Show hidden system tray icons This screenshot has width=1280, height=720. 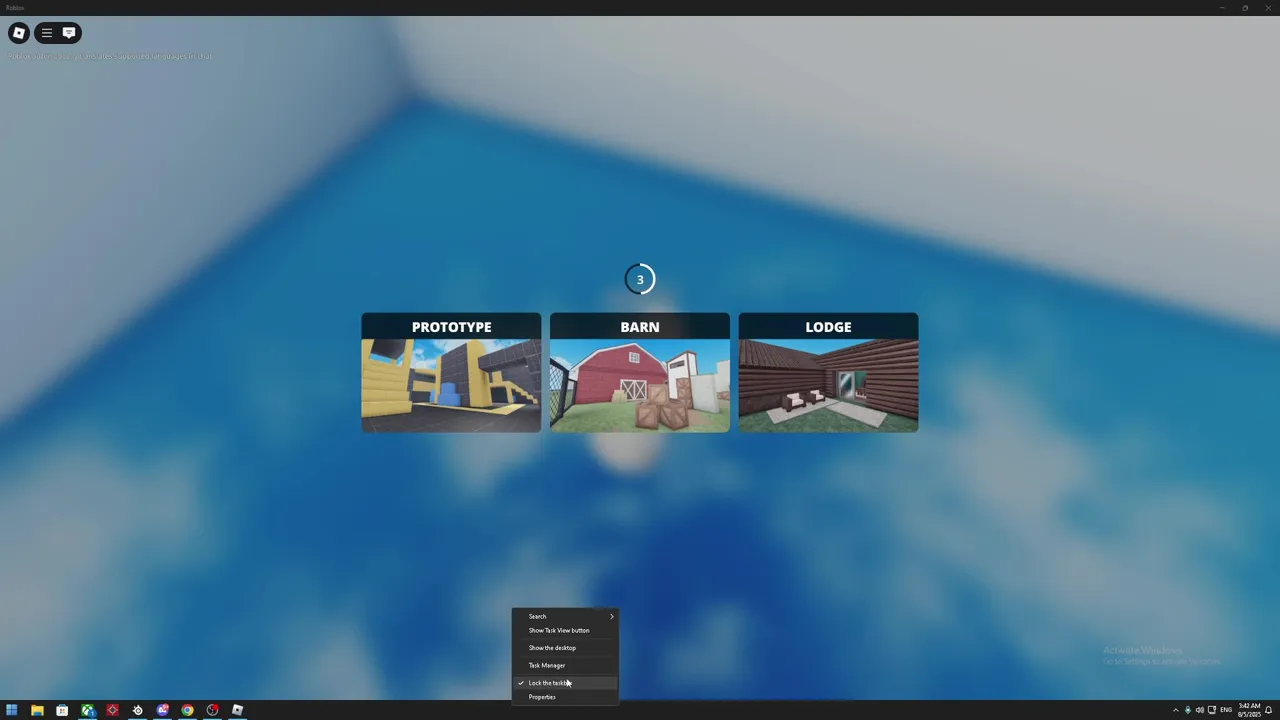click(1175, 710)
